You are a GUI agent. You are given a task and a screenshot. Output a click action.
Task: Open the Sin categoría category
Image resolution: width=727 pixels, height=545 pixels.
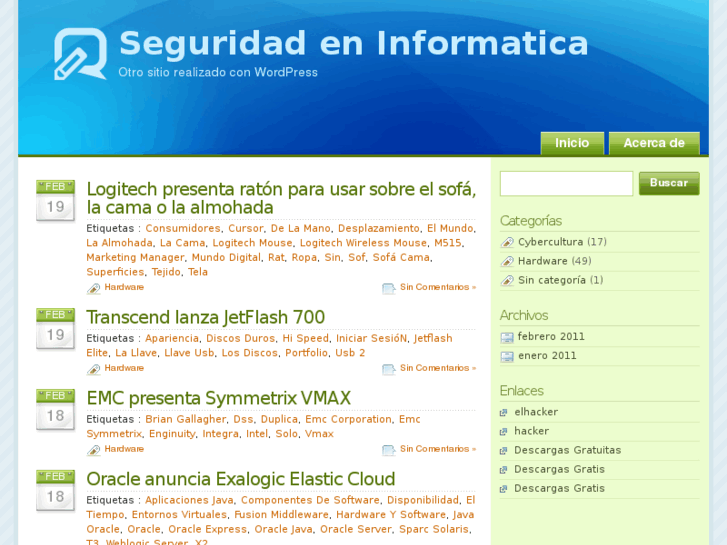point(552,280)
